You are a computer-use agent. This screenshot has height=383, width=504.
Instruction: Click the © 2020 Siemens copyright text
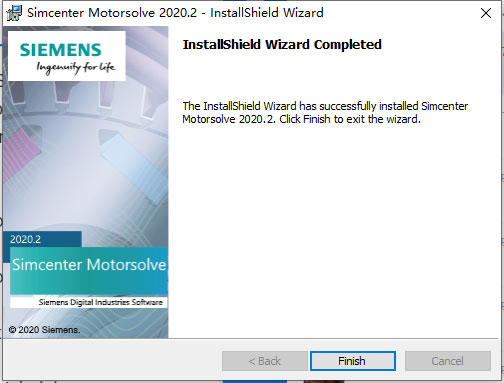click(44, 330)
